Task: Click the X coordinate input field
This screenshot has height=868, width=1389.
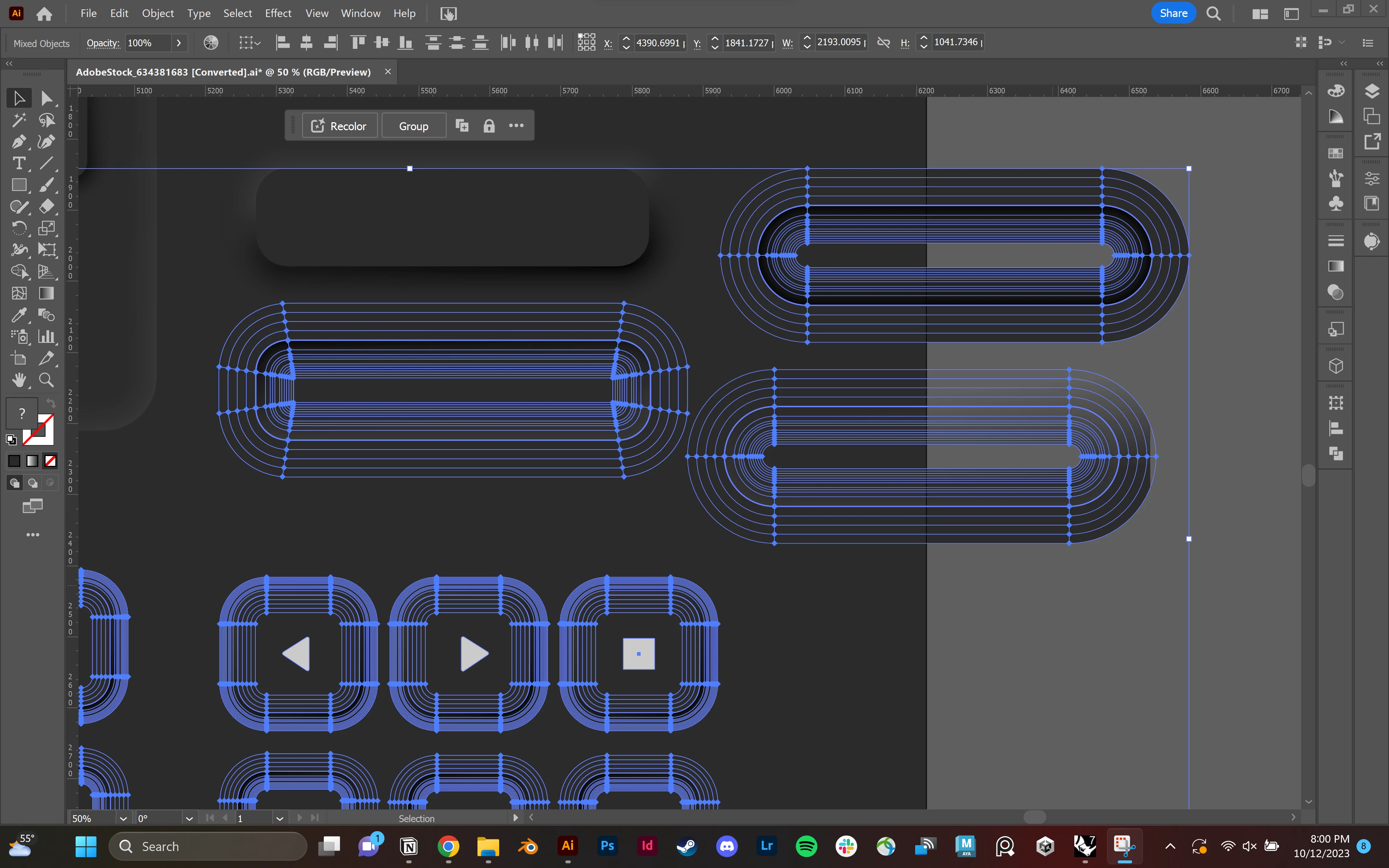Action: point(658,43)
